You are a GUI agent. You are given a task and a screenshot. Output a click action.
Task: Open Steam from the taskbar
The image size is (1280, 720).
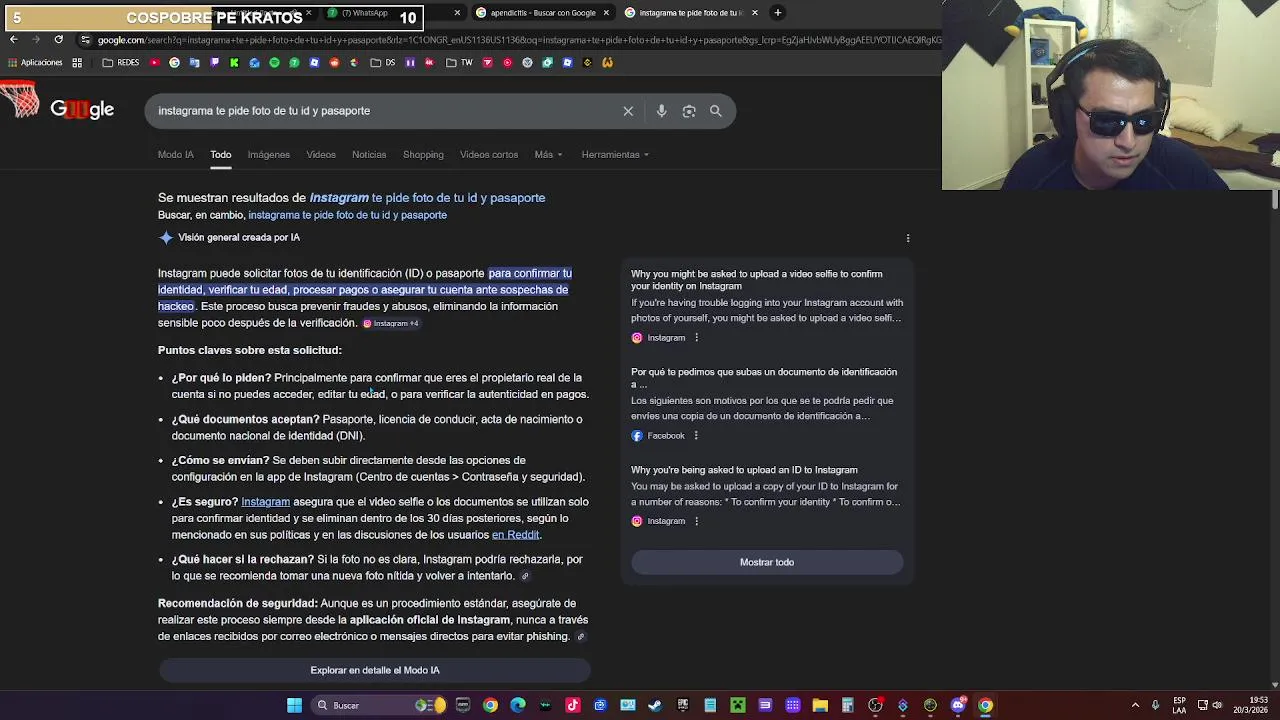(656, 705)
